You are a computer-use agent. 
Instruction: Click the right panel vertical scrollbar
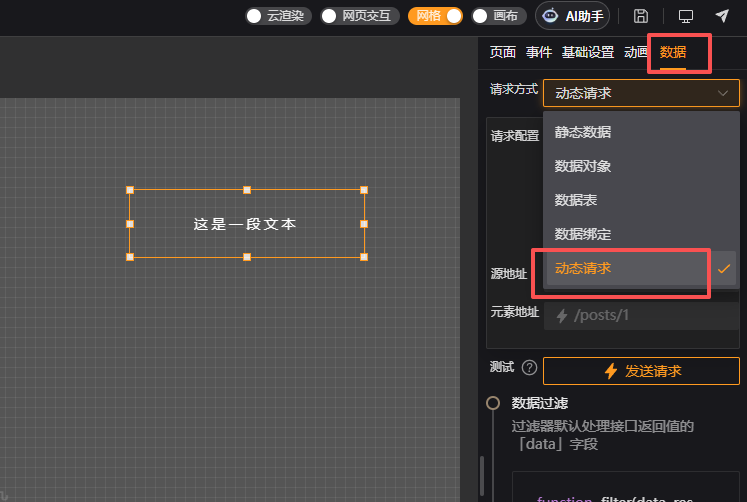point(482,476)
